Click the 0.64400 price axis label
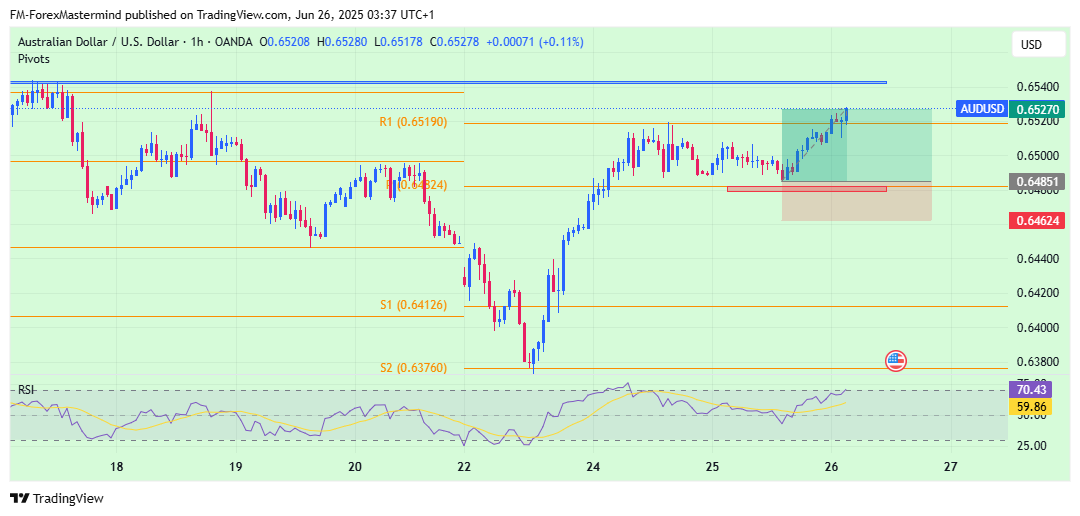The width and height of the screenshot is (1080, 516). (x=1038, y=259)
